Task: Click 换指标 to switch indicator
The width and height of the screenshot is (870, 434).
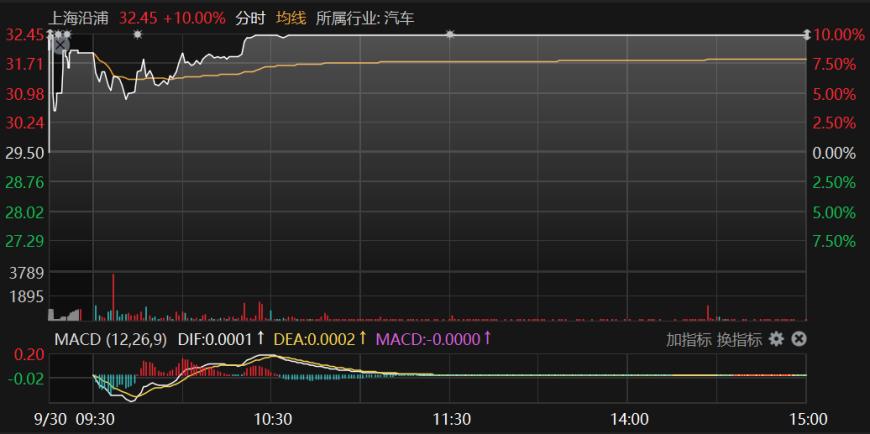Action: click(x=739, y=339)
